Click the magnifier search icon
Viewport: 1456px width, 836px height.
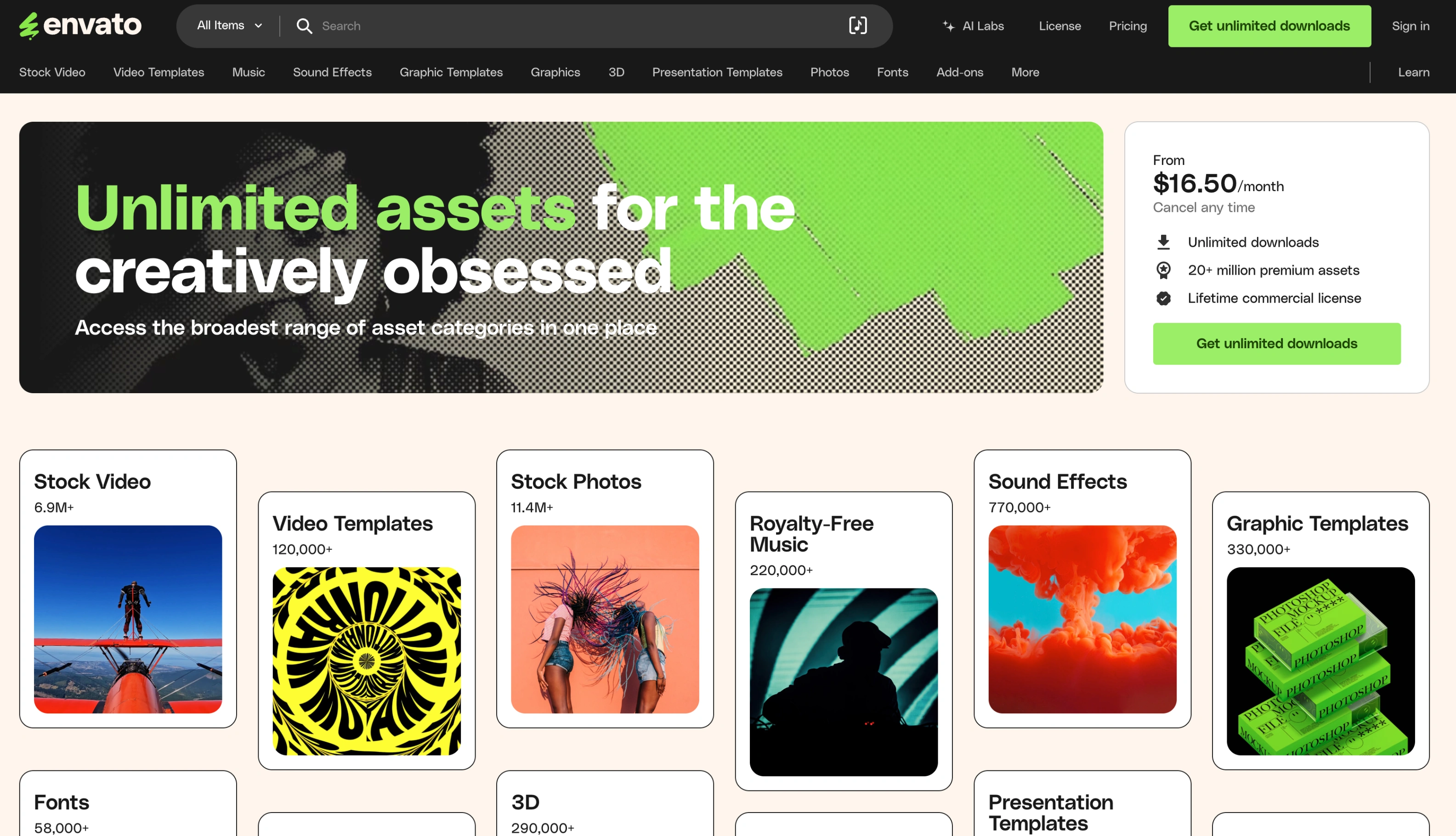click(x=304, y=26)
